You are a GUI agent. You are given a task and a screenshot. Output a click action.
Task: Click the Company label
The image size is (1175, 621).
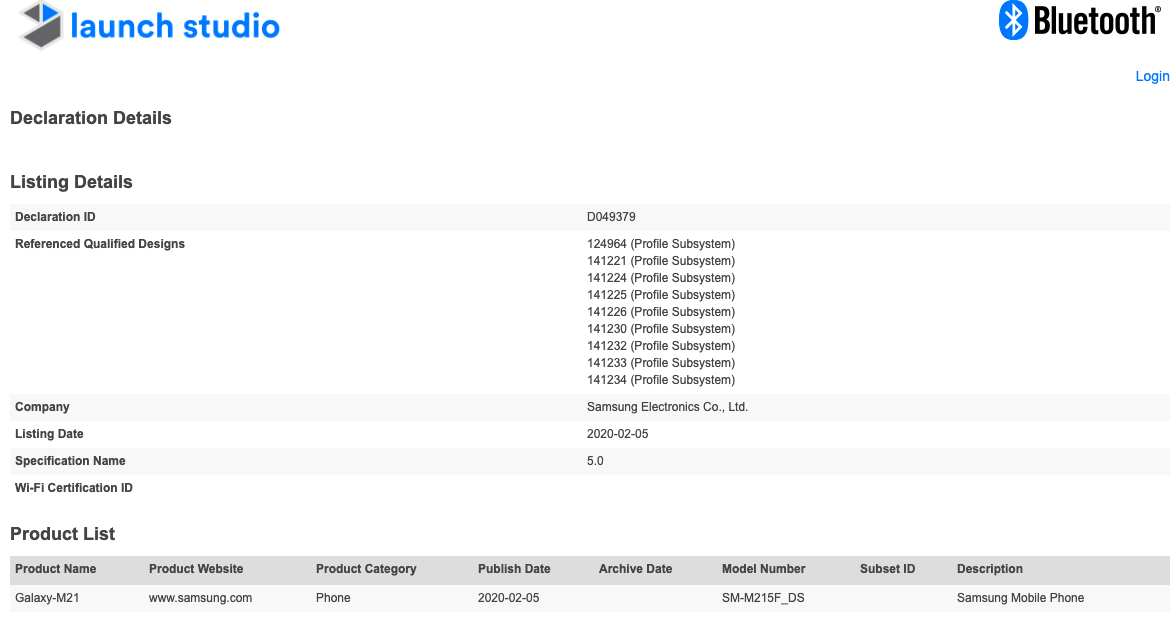[42, 408]
